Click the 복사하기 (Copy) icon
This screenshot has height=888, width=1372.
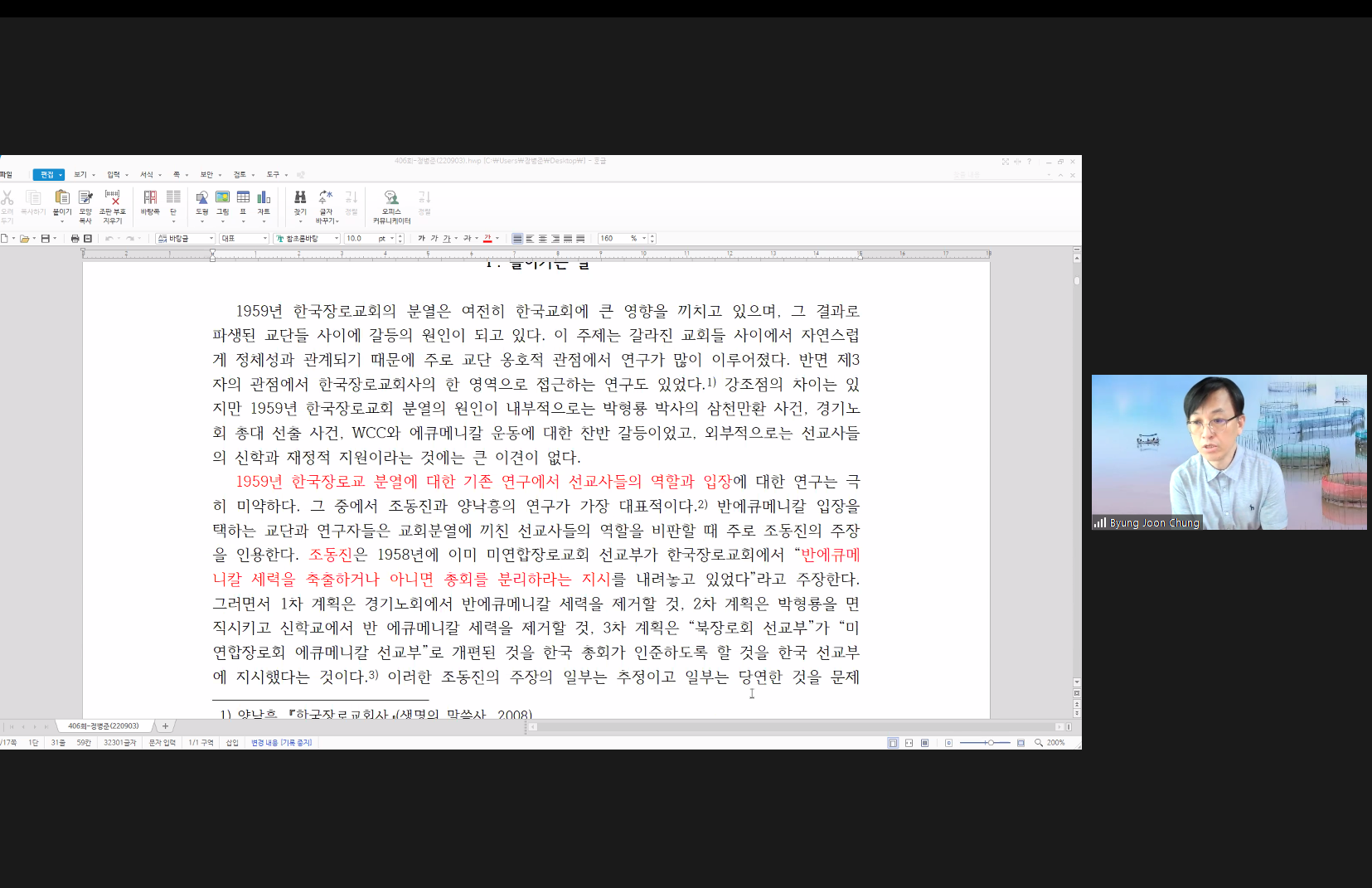click(33, 197)
